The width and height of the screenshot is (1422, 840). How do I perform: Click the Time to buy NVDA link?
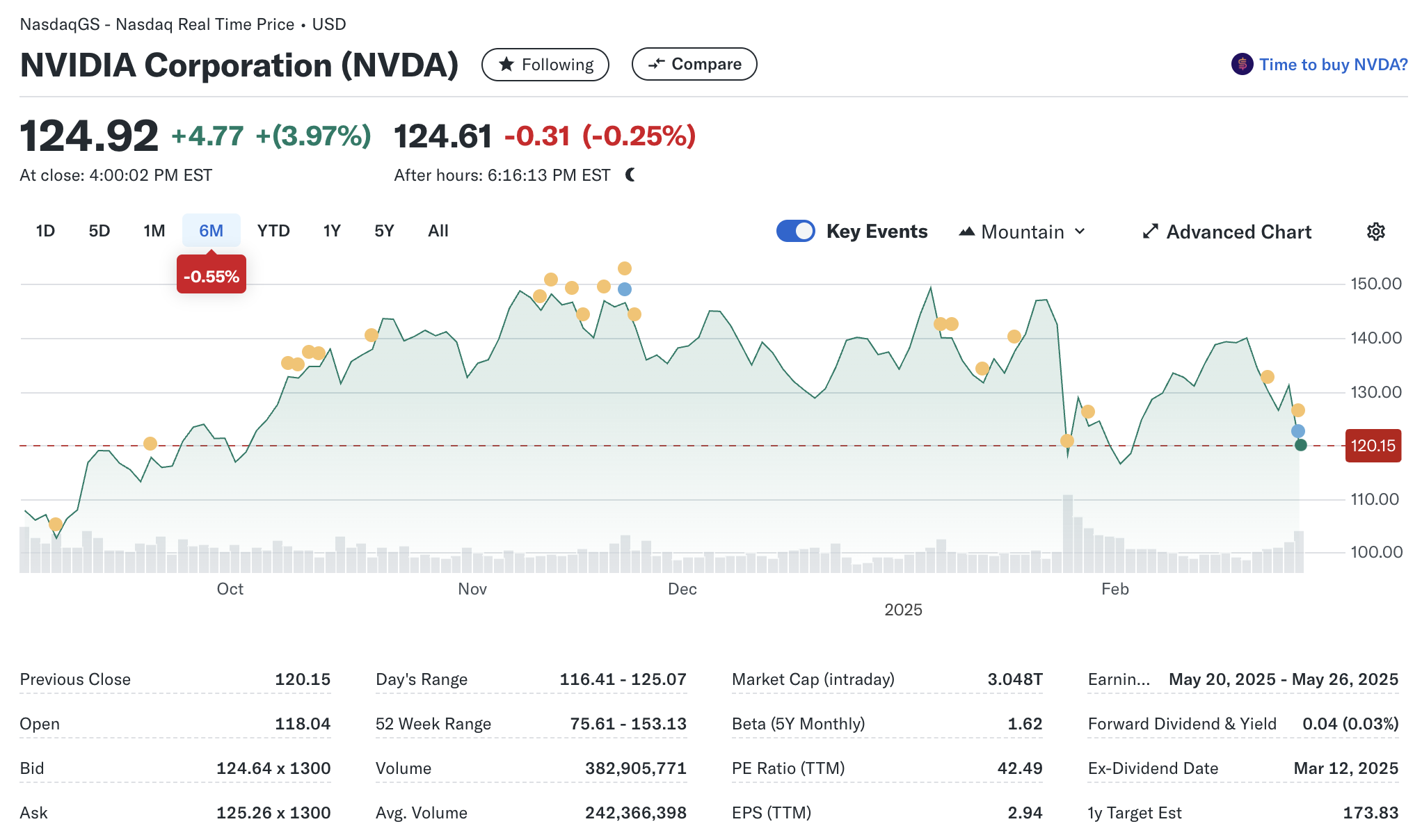(x=1332, y=65)
